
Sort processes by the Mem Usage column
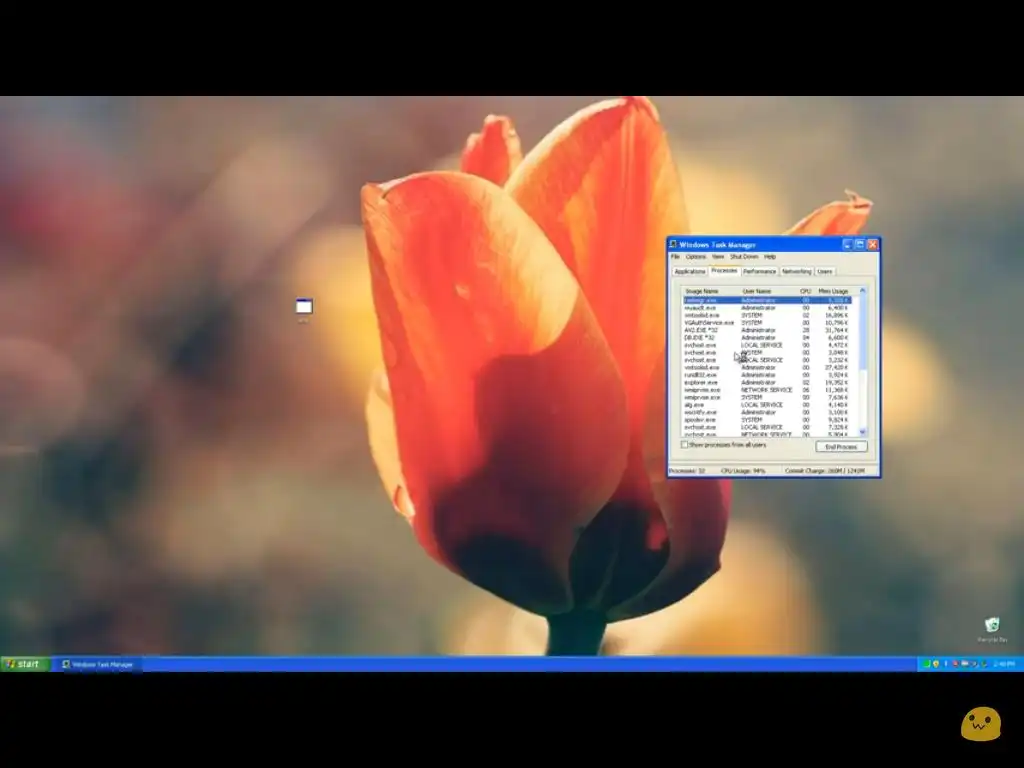pos(835,291)
